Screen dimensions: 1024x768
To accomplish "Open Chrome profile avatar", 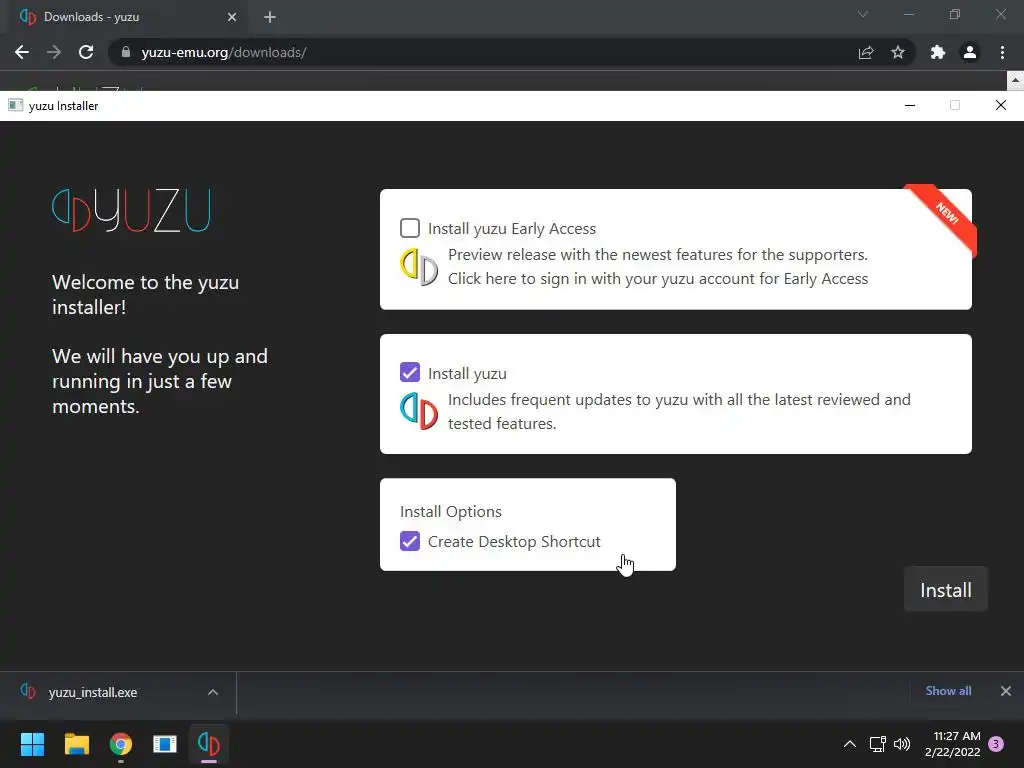I will [970, 52].
